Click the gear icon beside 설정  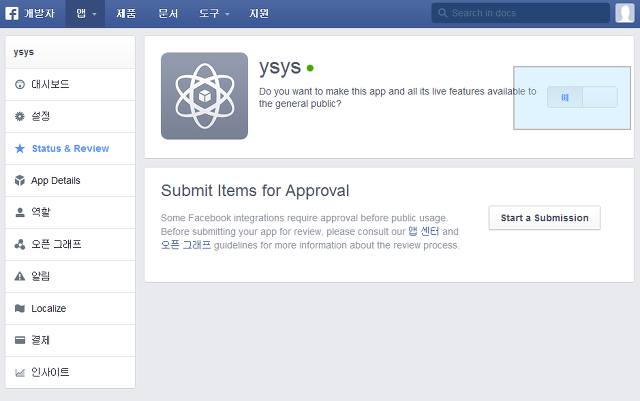(x=20, y=116)
